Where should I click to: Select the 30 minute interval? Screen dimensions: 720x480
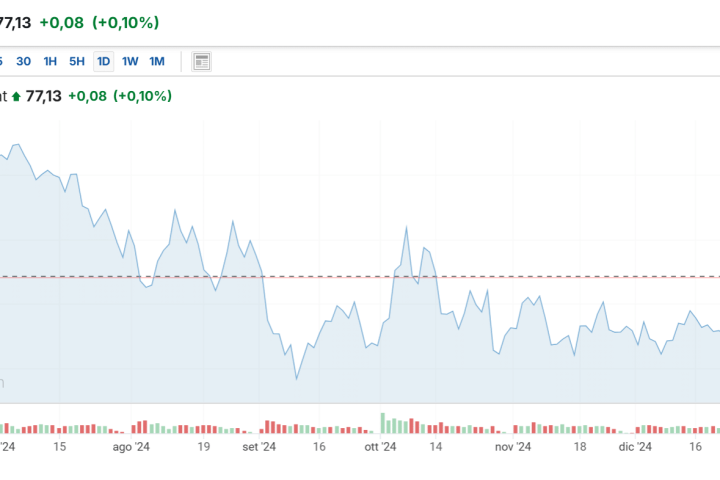23,61
